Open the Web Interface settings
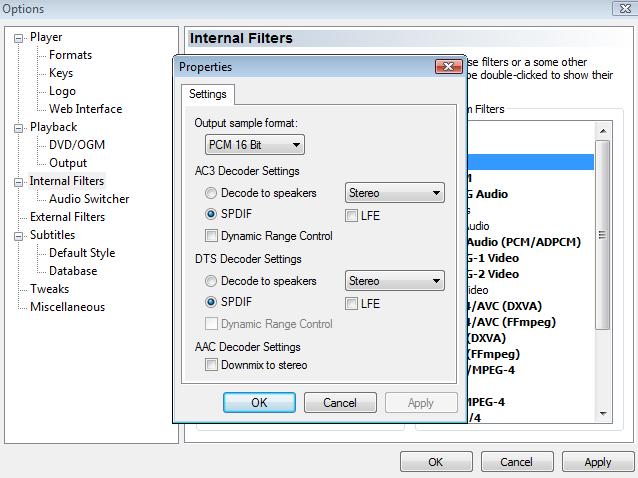This screenshot has height=478, width=638. [x=85, y=109]
